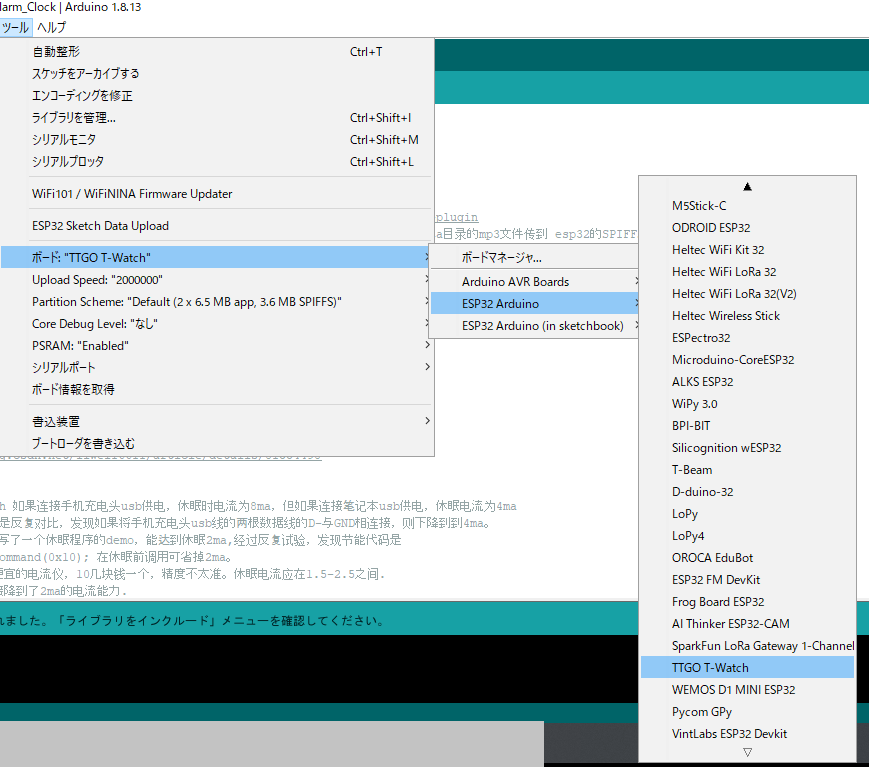Expand Upload Speed submenu
869x767 pixels.
[217, 280]
